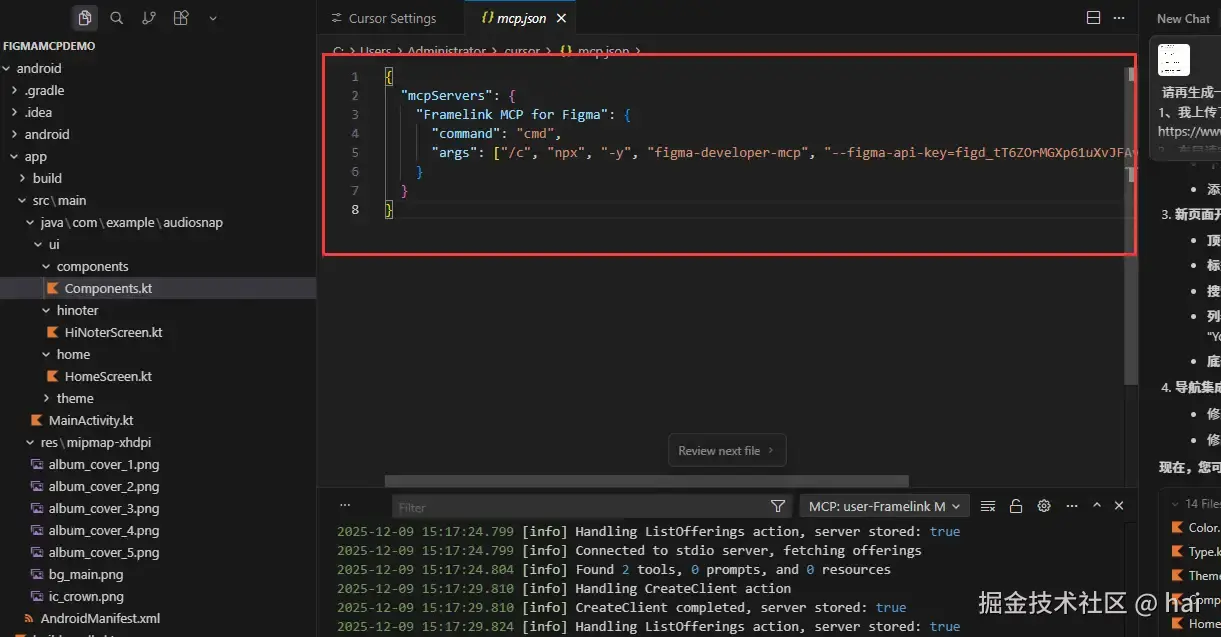Collapse the hinoter folder
This screenshot has width=1221, height=637.
(77, 310)
